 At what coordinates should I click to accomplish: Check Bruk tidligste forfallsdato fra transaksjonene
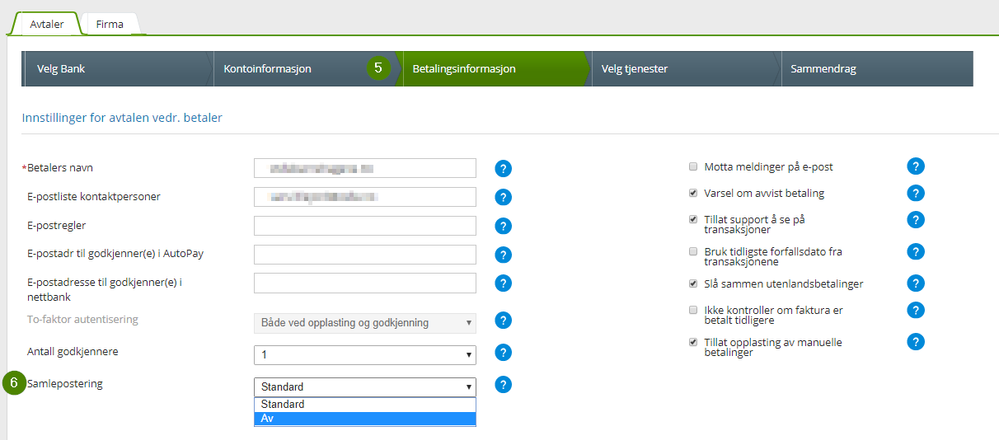tap(693, 252)
